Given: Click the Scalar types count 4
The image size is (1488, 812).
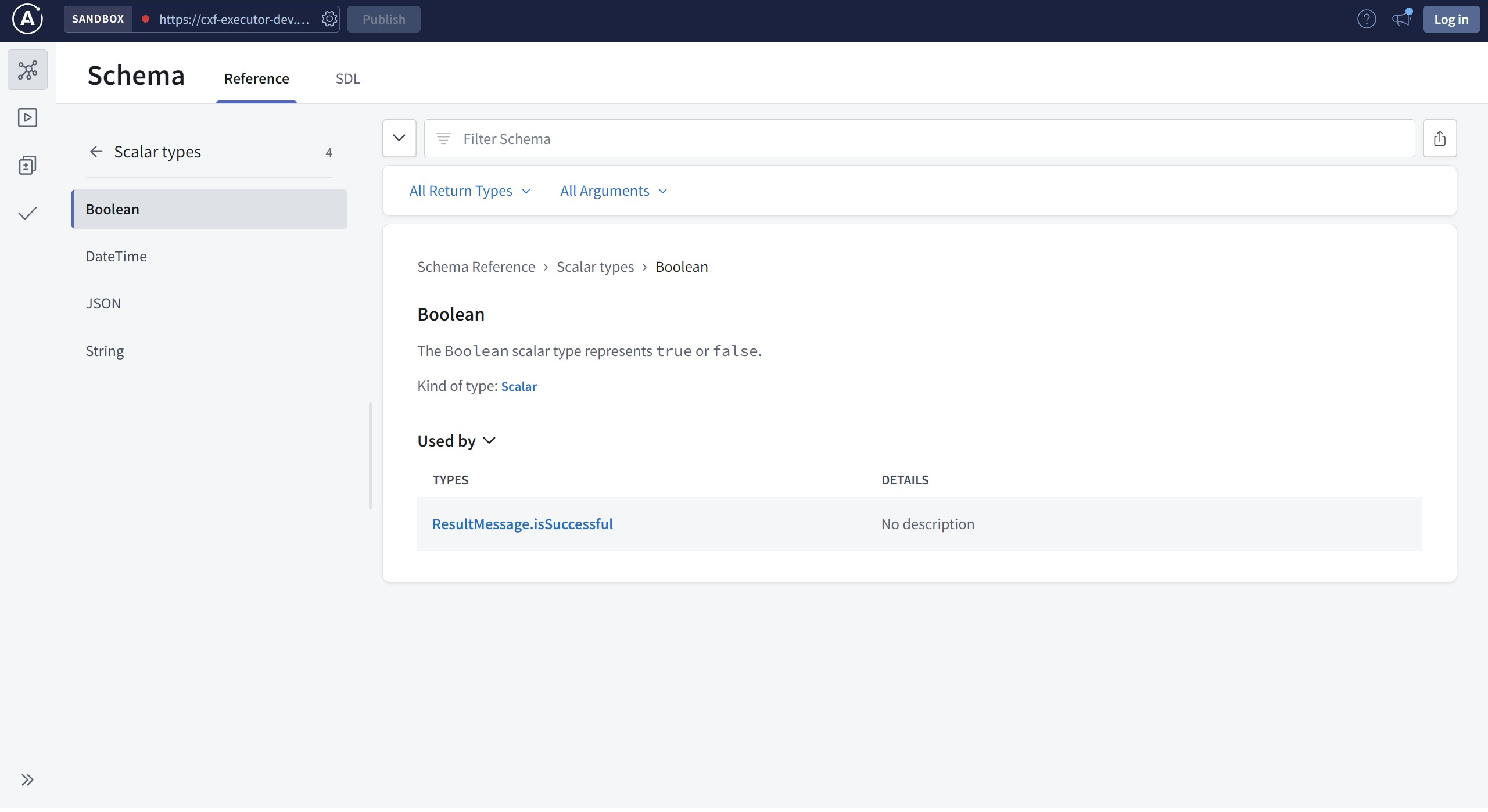Looking at the screenshot, I should click(x=329, y=153).
